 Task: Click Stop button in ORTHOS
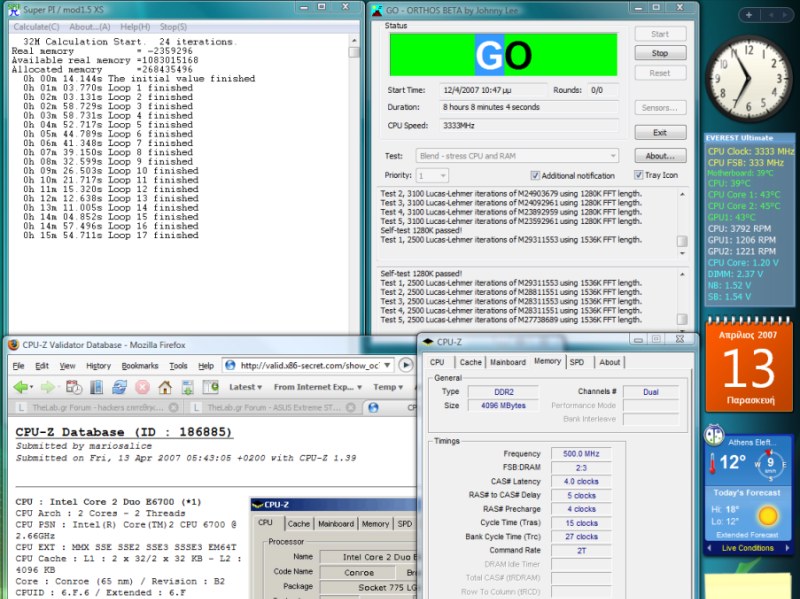pyautogui.click(x=660, y=53)
